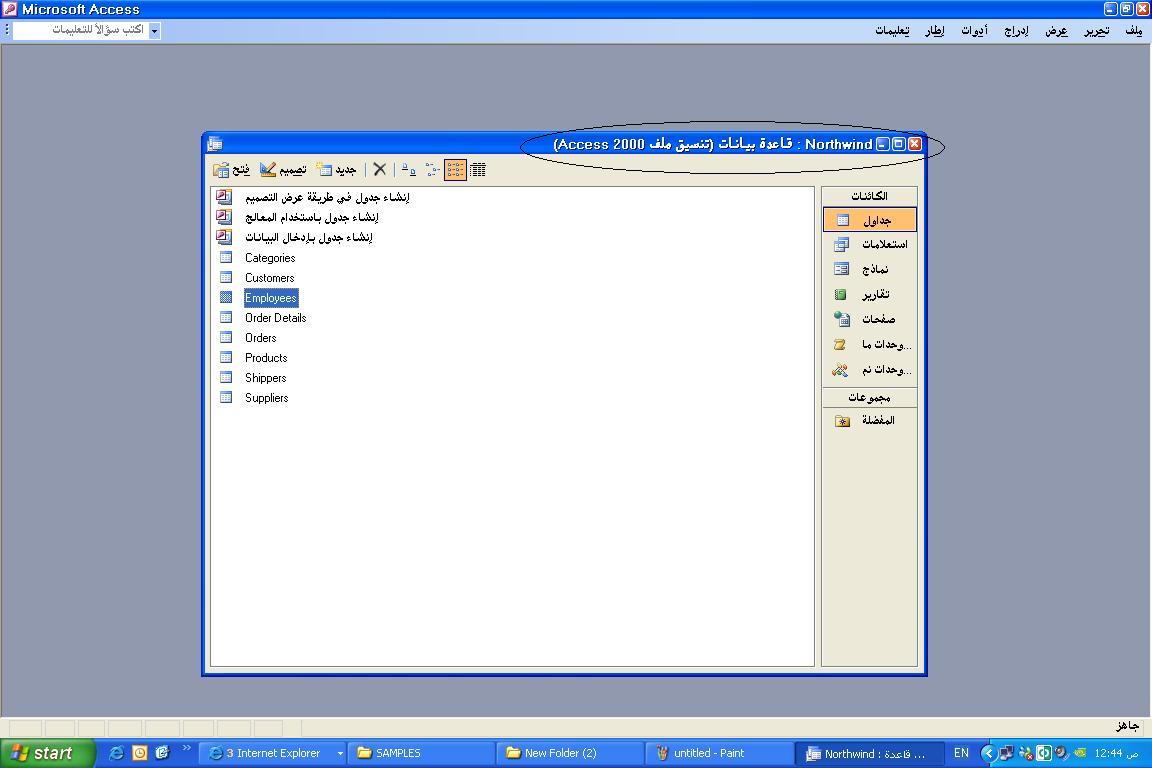1152x768 pixels.
Task: Click the Orders table icon
Action: 226,337
